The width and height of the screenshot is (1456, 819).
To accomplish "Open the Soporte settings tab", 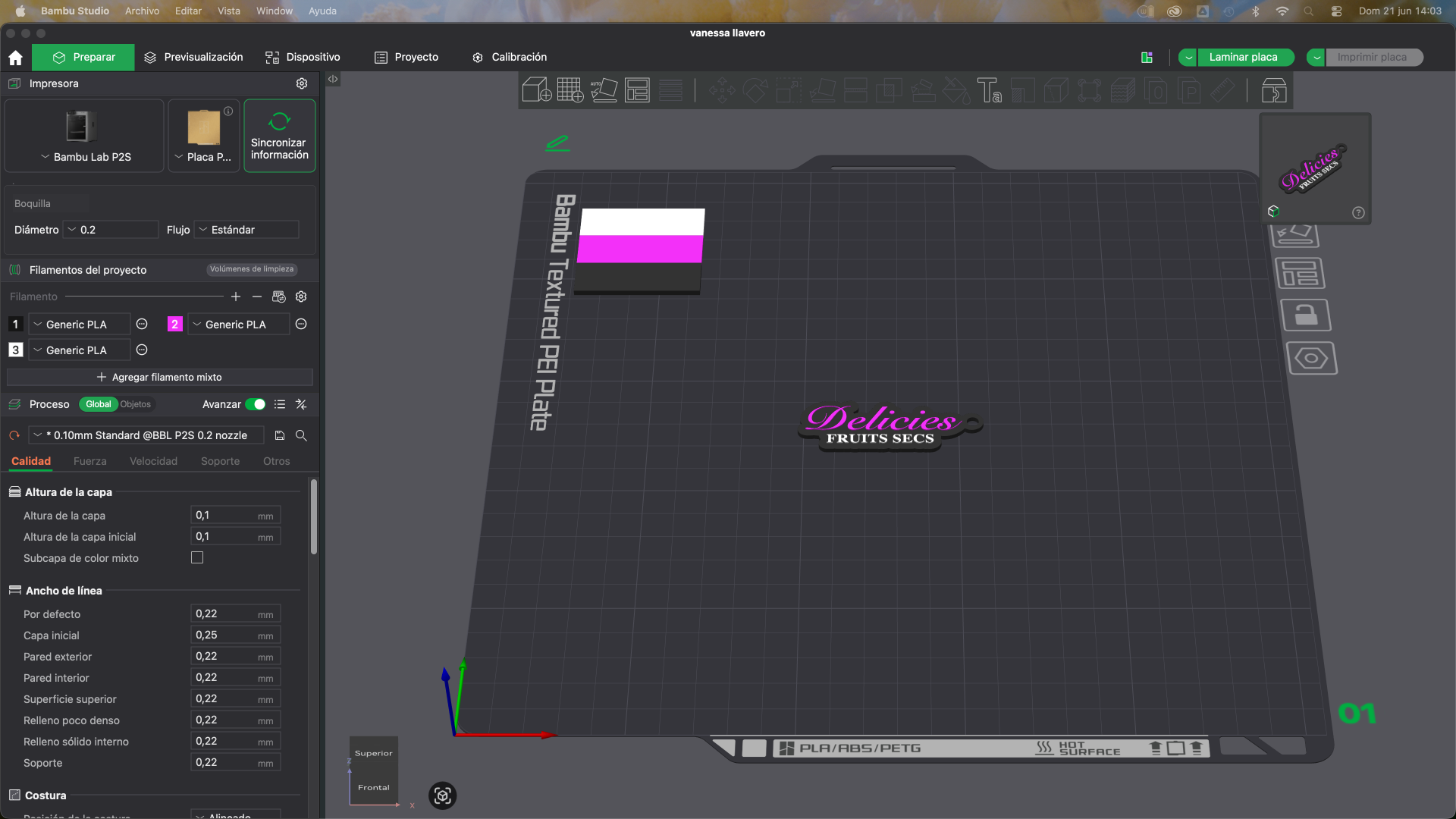I will pyautogui.click(x=220, y=461).
